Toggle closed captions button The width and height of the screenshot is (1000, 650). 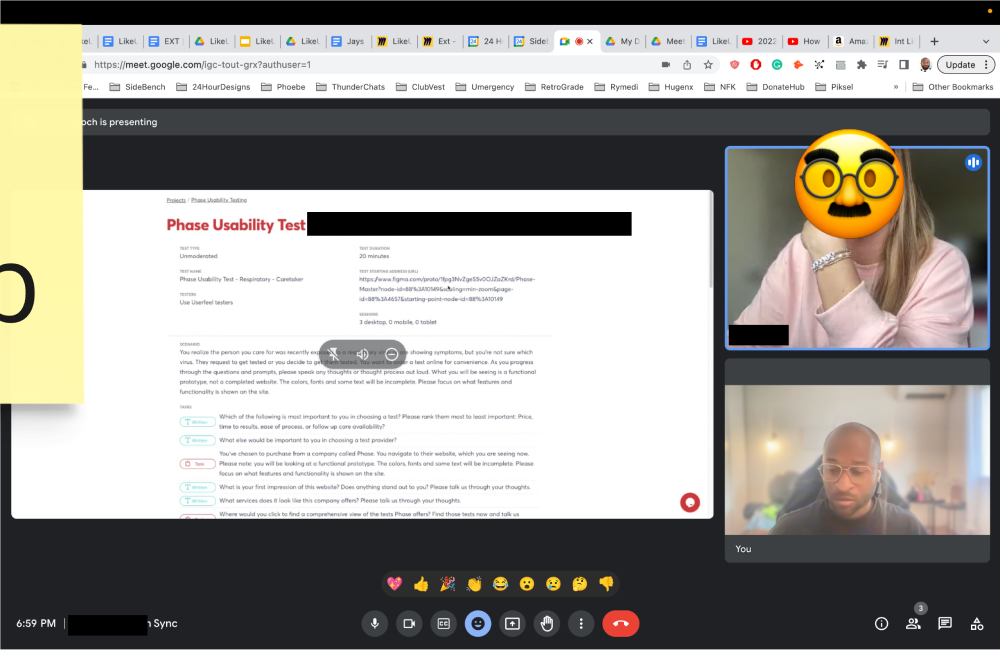point(444,623)
